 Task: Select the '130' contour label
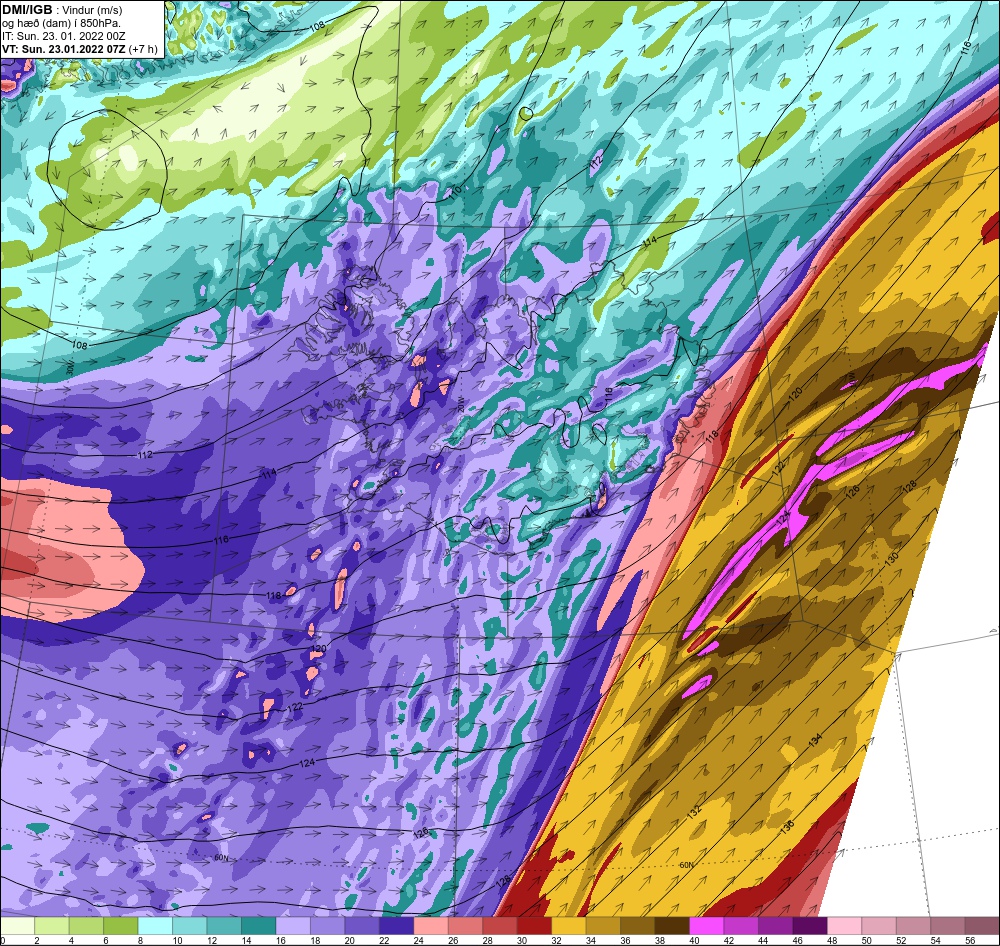(x=892, y=557)
